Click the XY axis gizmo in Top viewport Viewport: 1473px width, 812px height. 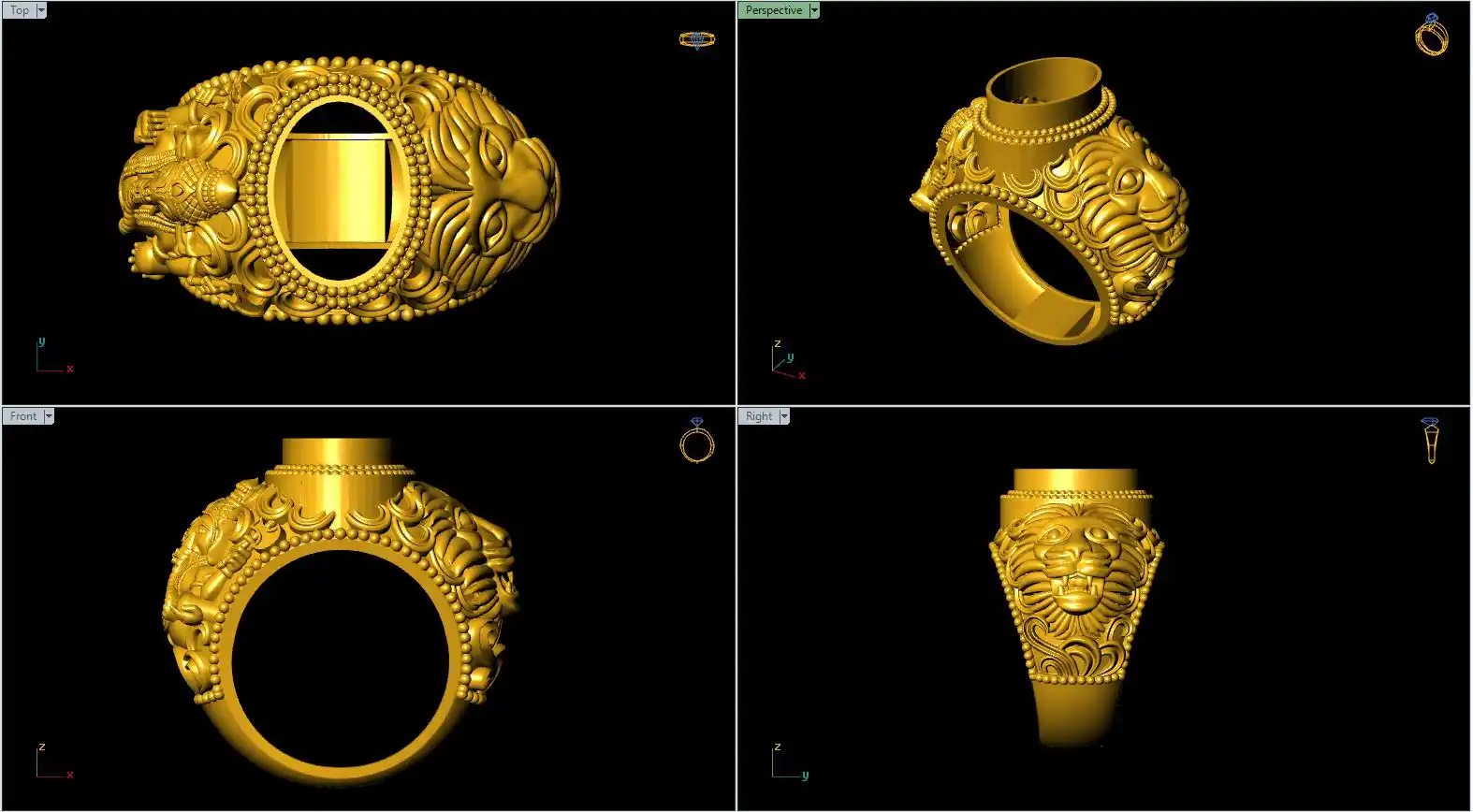pos(52,357)
